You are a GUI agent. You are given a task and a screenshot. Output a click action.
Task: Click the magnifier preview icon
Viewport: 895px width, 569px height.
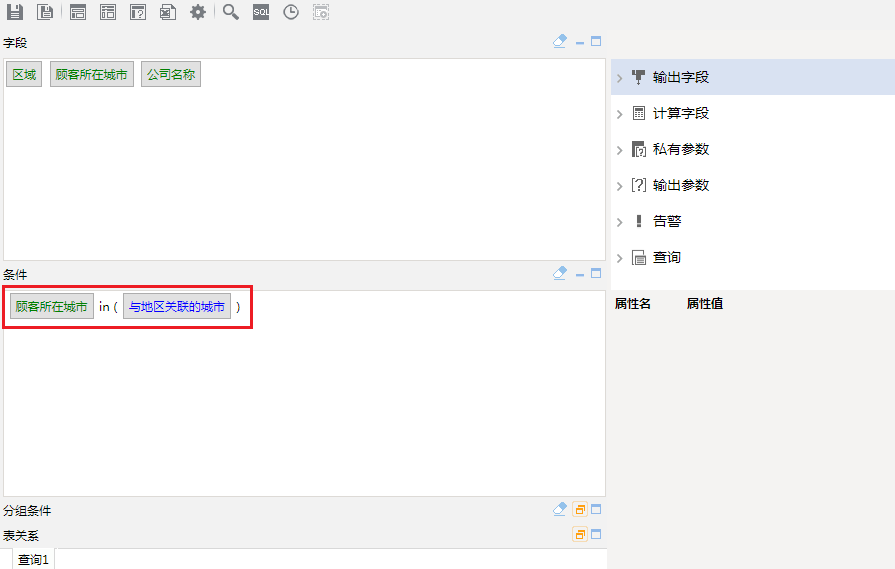tap(231, 12)
